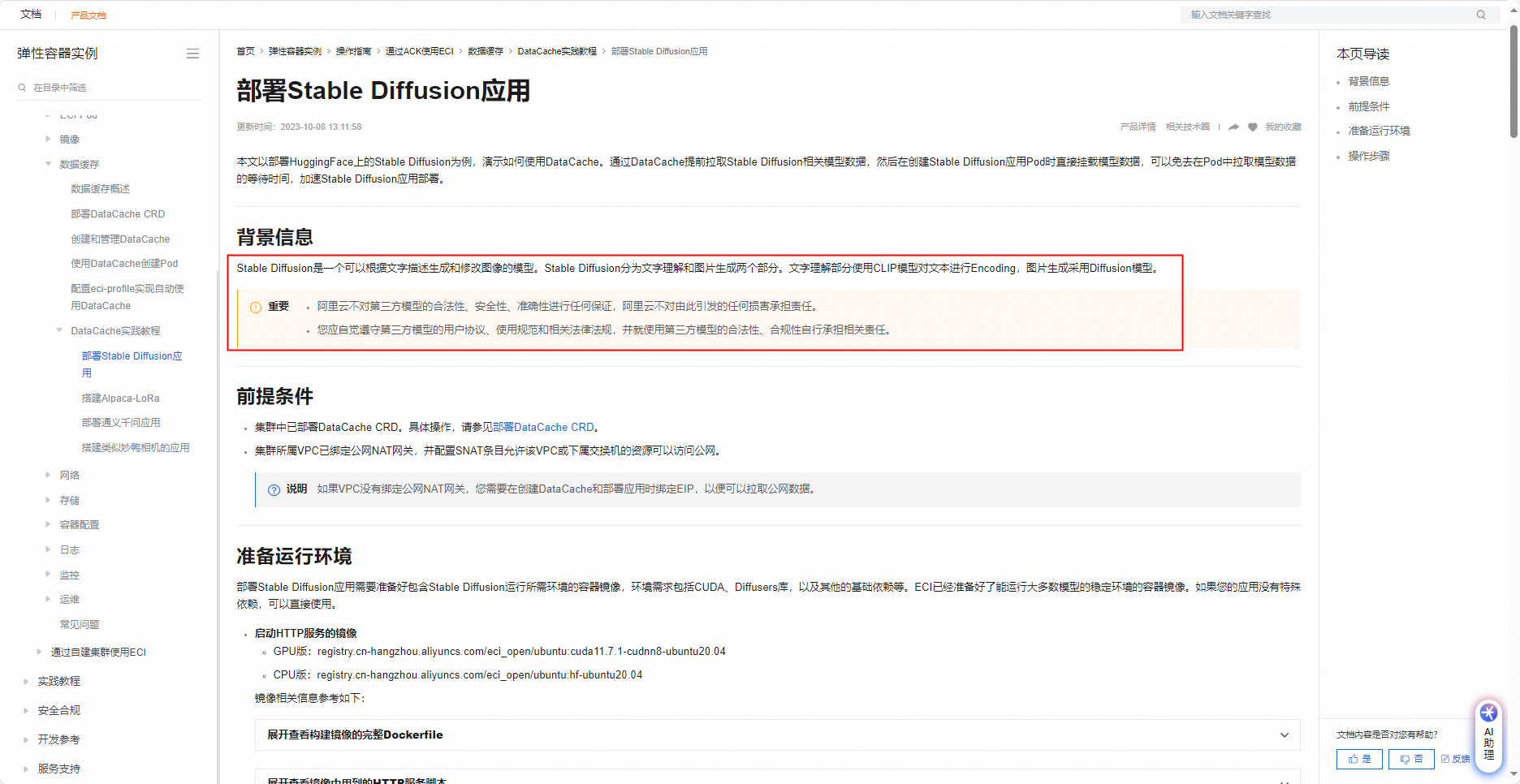Open 数据缓存 breadcrumb link
This screenshot has height=784, width=1520.
tap(486, 51)
